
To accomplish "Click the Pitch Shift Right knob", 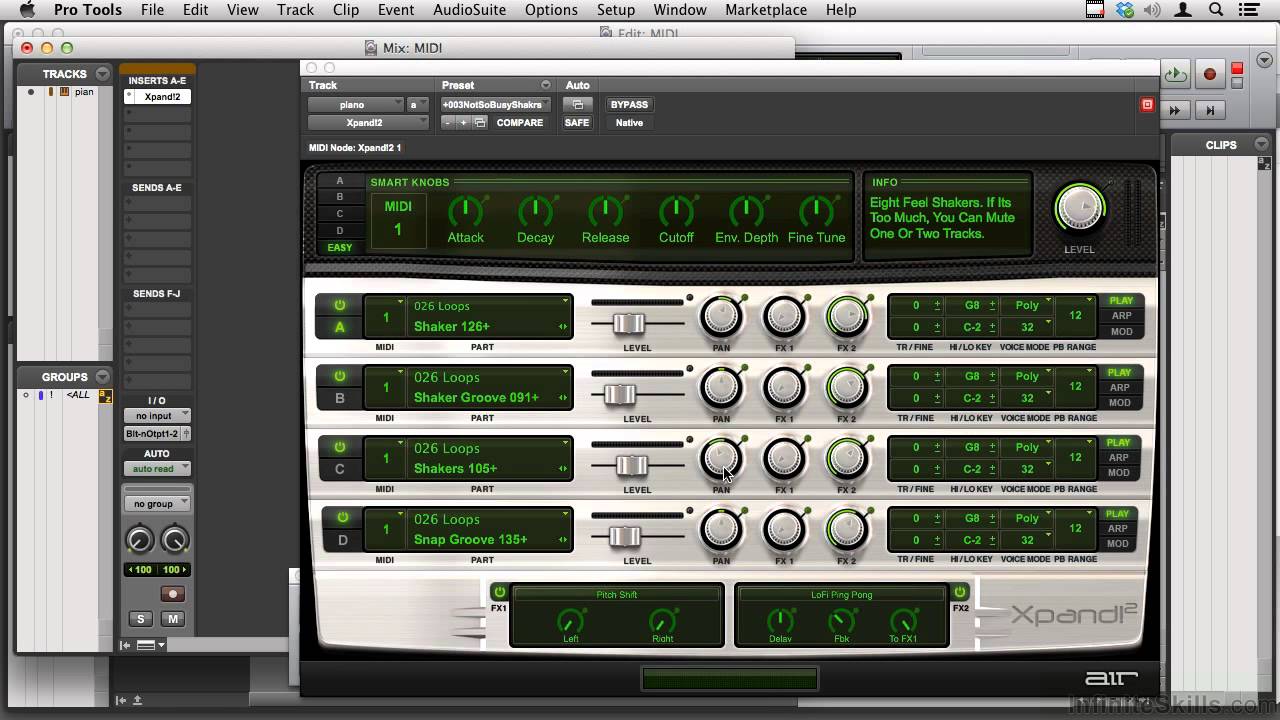I will click(x=662, y=620).
